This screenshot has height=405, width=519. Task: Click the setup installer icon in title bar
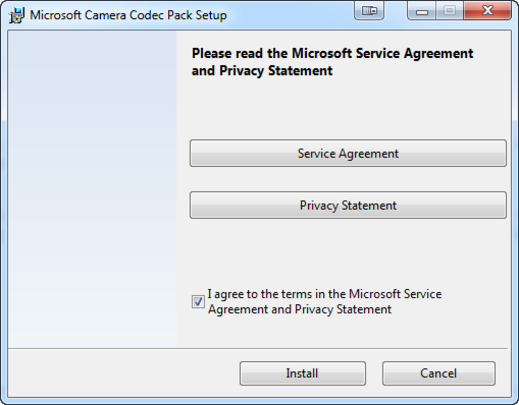point(17,15)
